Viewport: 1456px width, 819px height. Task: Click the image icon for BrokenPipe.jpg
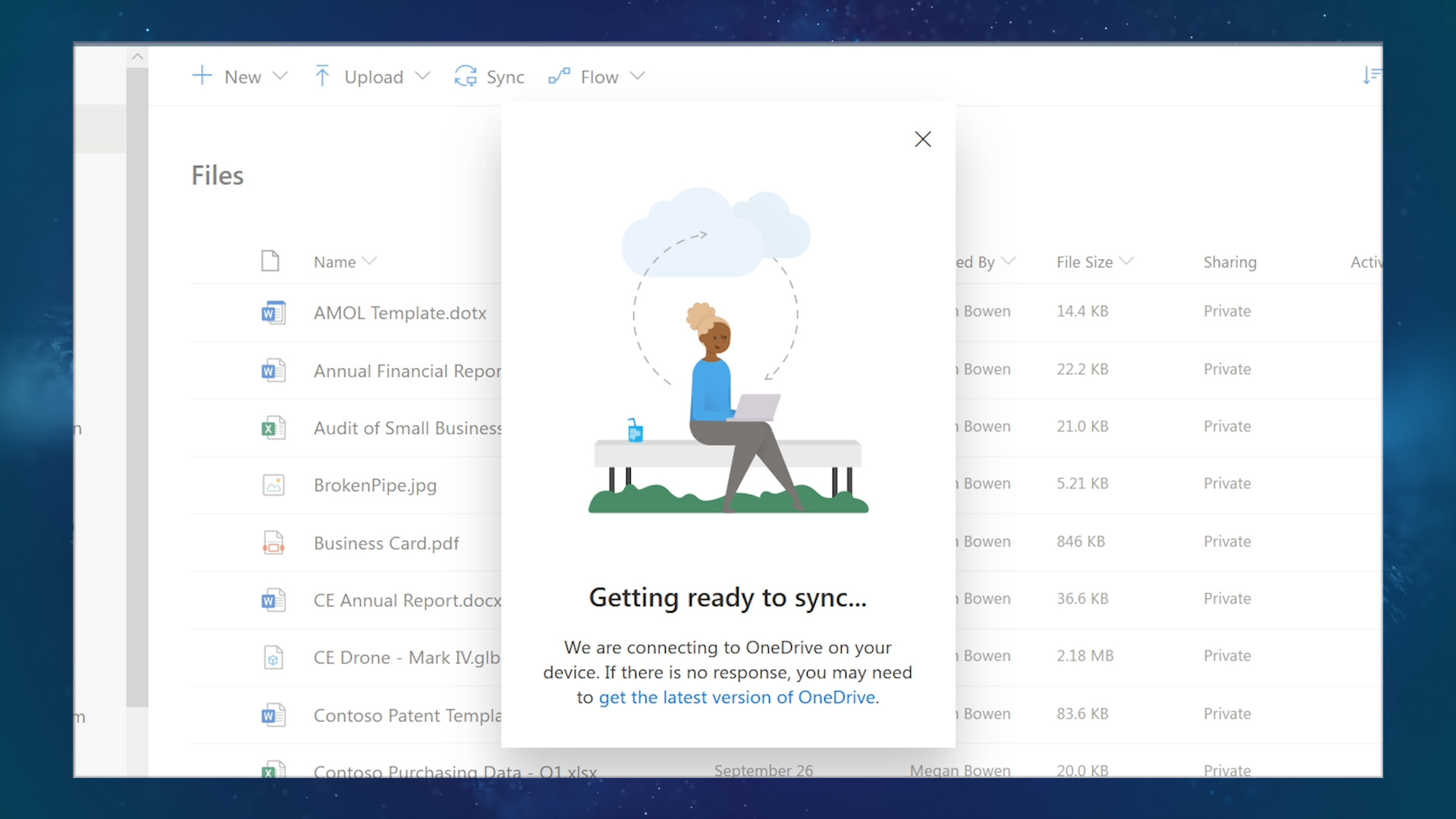[273, 485]
